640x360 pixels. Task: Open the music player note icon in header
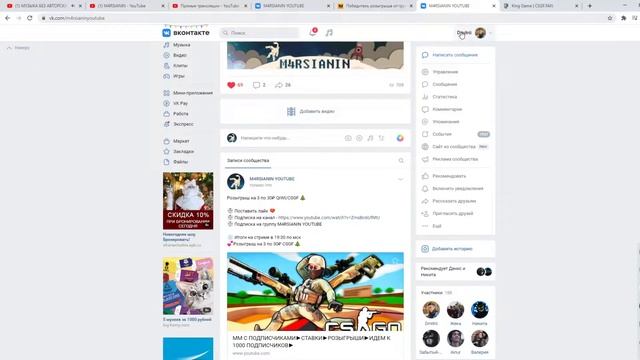pos(329,33)
